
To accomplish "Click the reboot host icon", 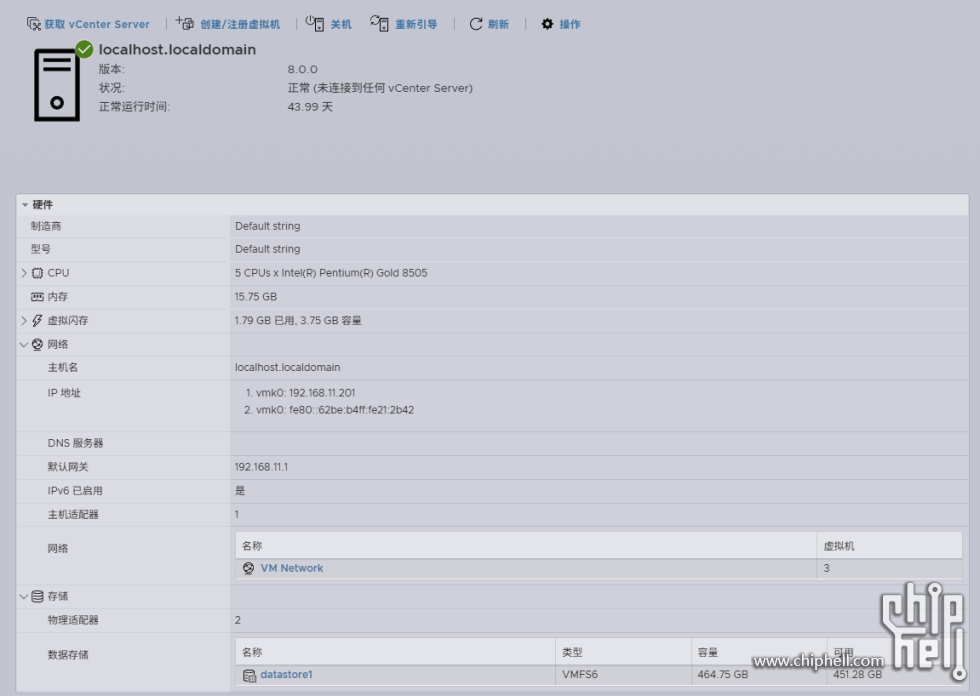I will [379, 23].
